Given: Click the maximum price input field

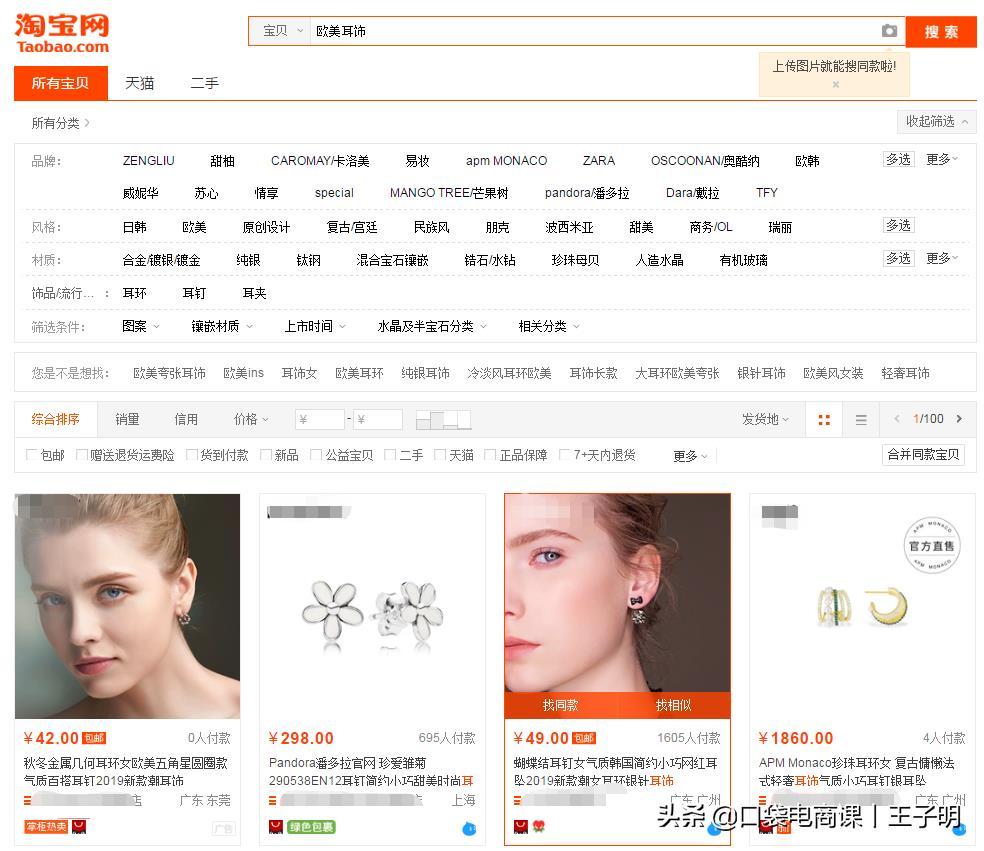Looking at the screenshot, I should 378,419.
